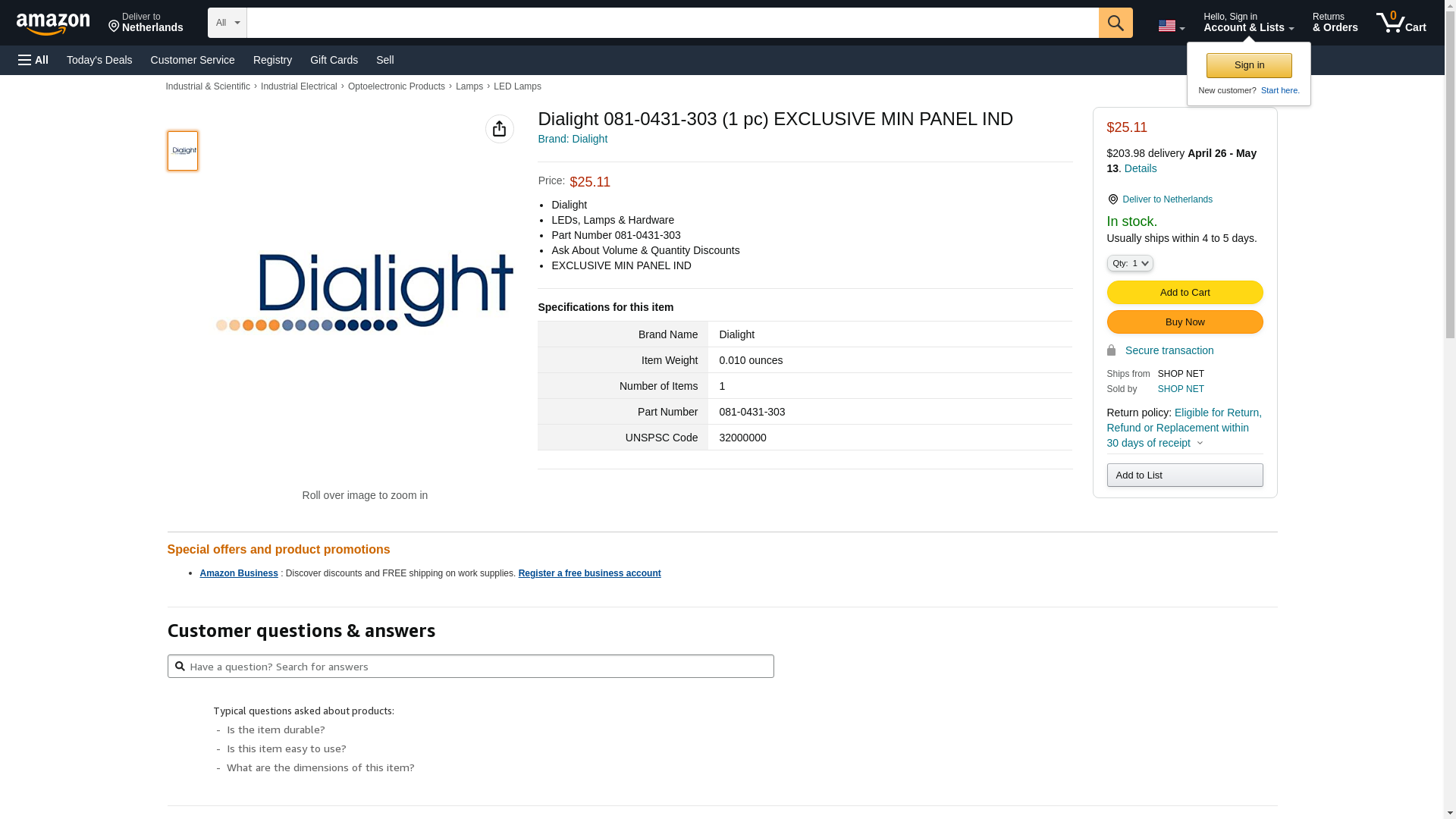Image resolution: width=1456 pixels, height=819 pixels.
Task: Open the LED Lamps breadcrumb link
Action: (x=517, y=86)
